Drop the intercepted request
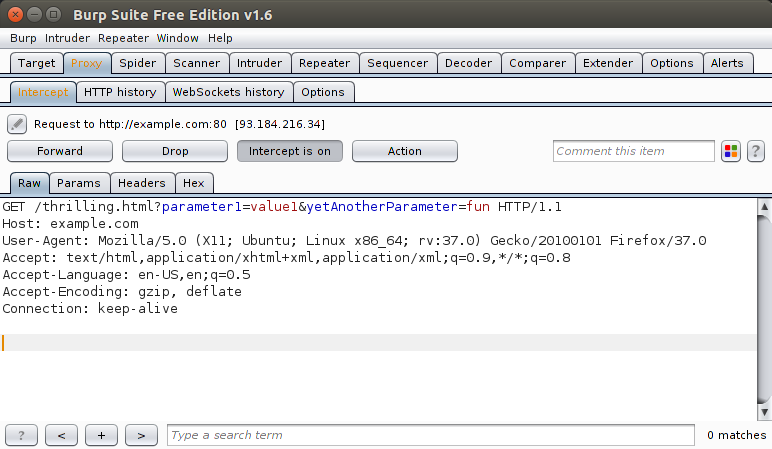This screenshot has width=772, height=449. pos(175,151)
